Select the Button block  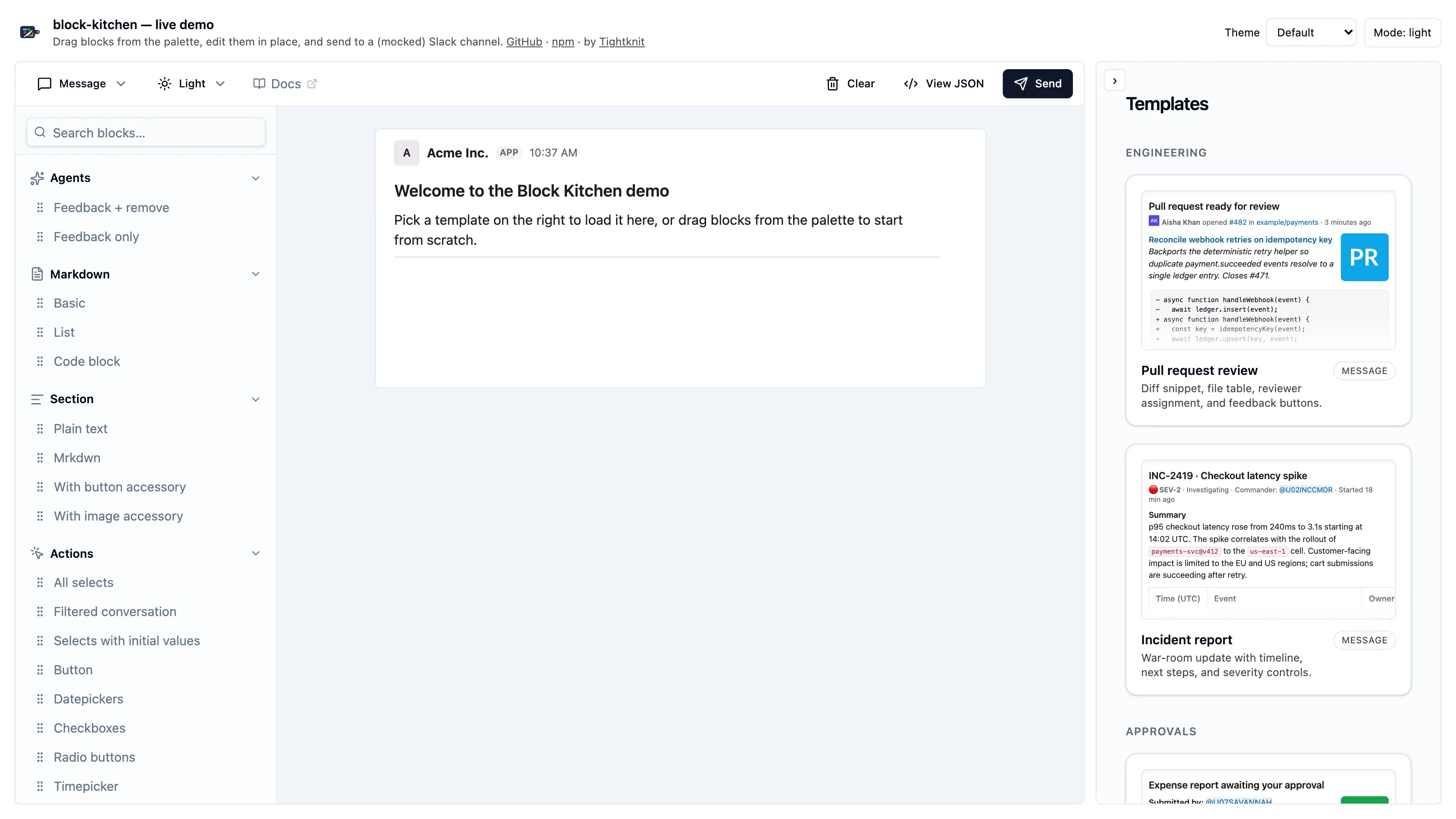tap(73, 670)
